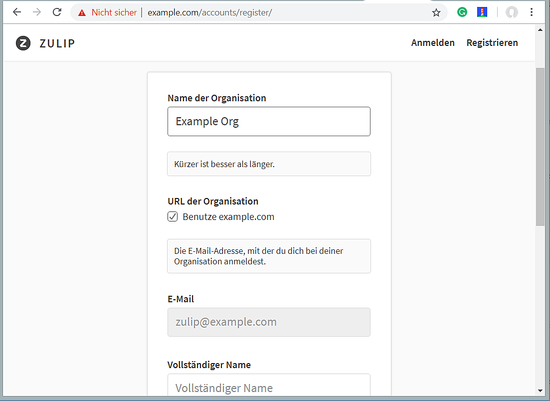
Task: Click the vertical scrollbar thumb
Action: 540,147
